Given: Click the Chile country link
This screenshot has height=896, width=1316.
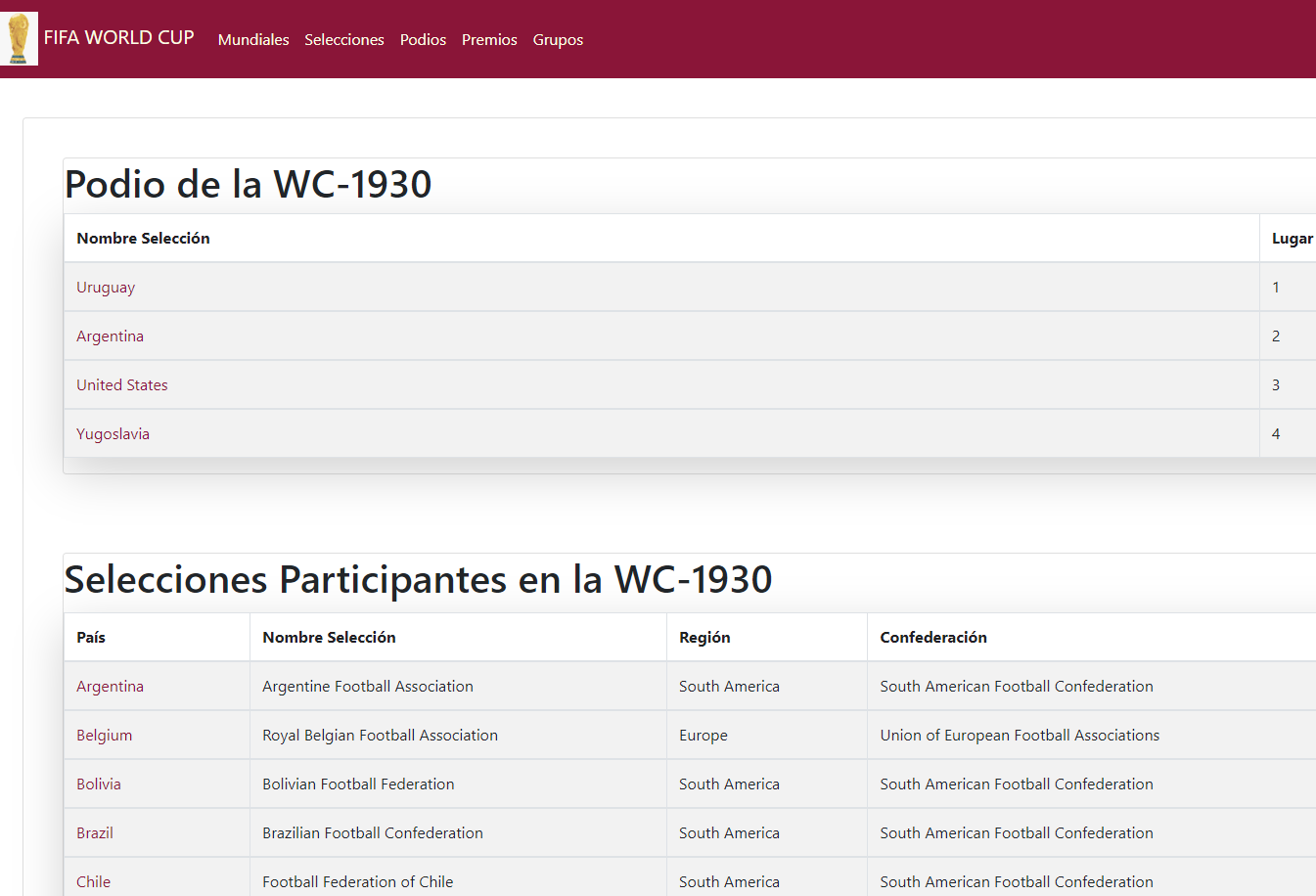Looking at the screenshot, I should tap(93, 881).
